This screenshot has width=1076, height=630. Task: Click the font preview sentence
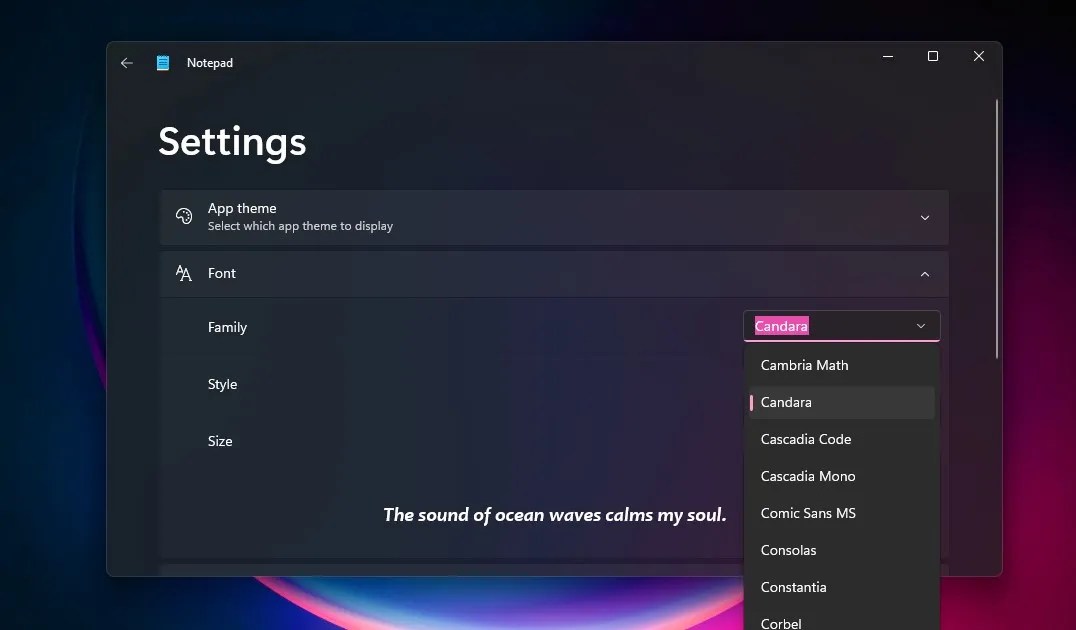pos(556,514)
